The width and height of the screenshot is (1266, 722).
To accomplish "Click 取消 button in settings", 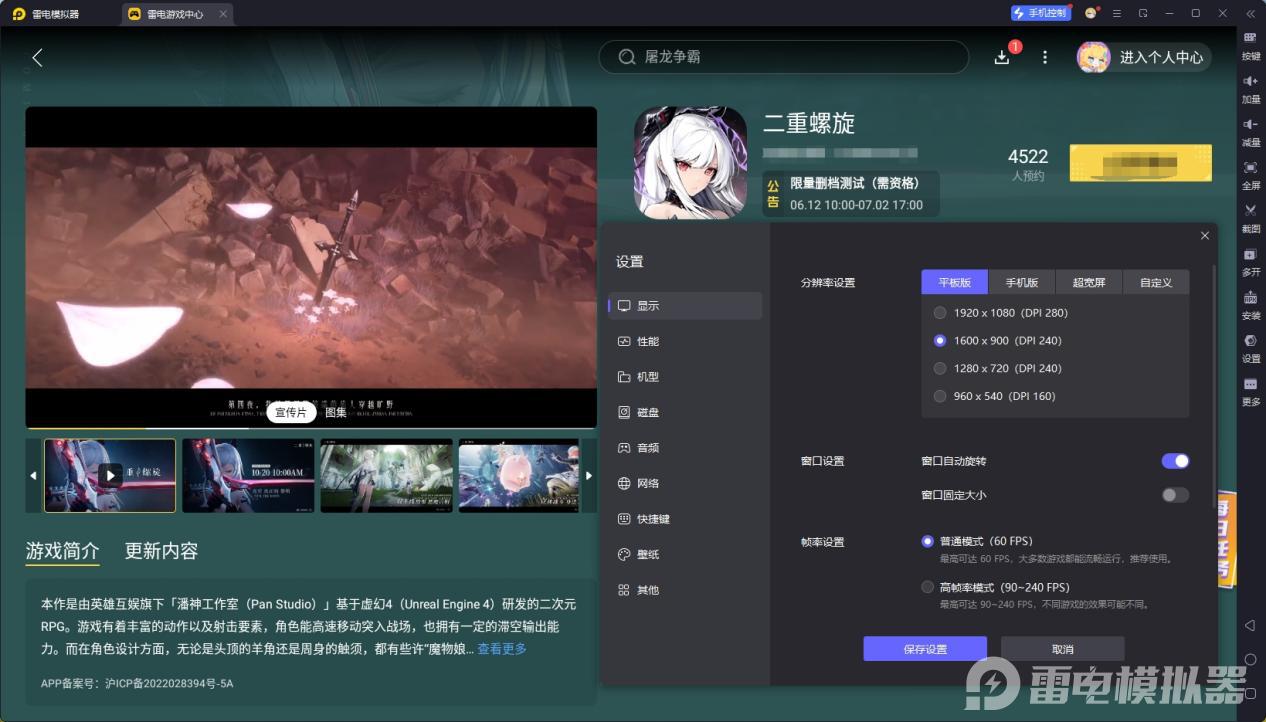I will 1062,649.
